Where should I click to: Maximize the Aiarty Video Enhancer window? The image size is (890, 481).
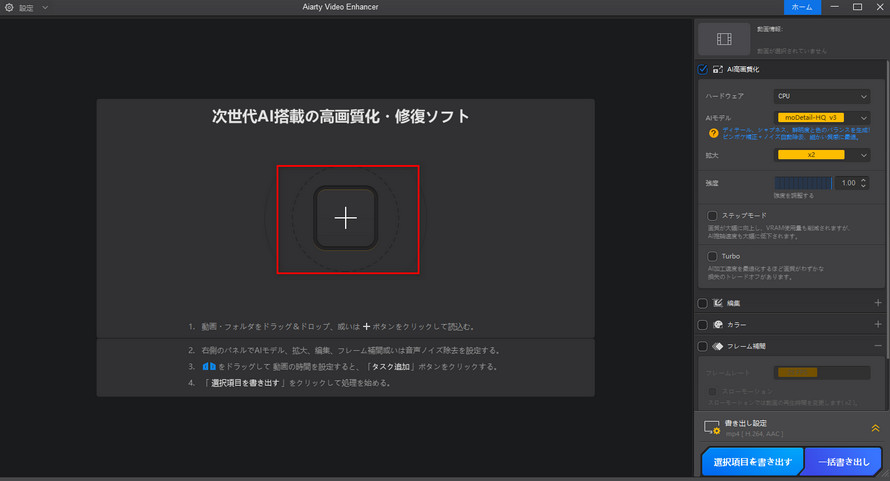(858, 7)
